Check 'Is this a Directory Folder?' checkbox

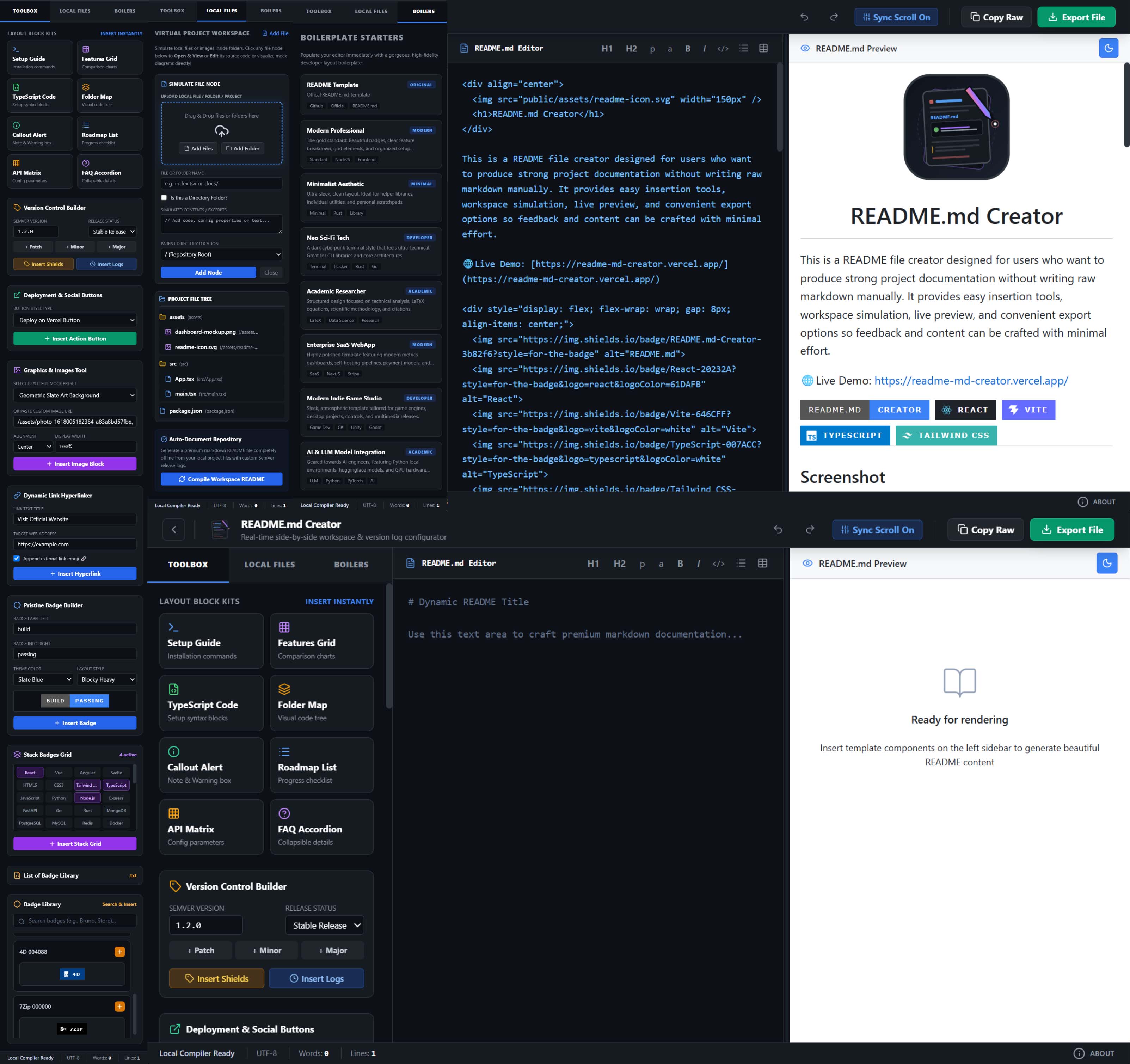(164, 198)
